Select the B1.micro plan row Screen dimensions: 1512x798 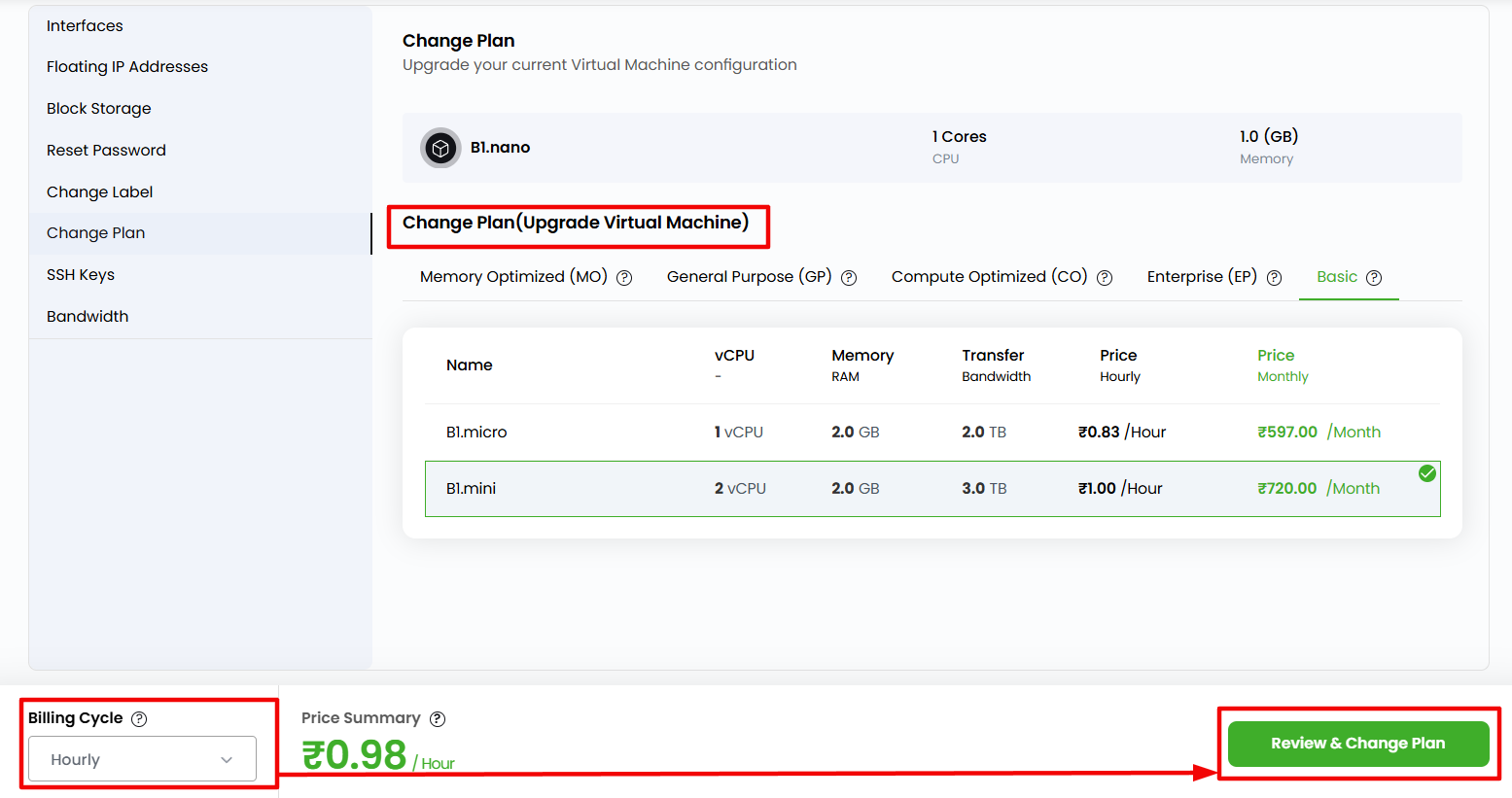point(932,433)
